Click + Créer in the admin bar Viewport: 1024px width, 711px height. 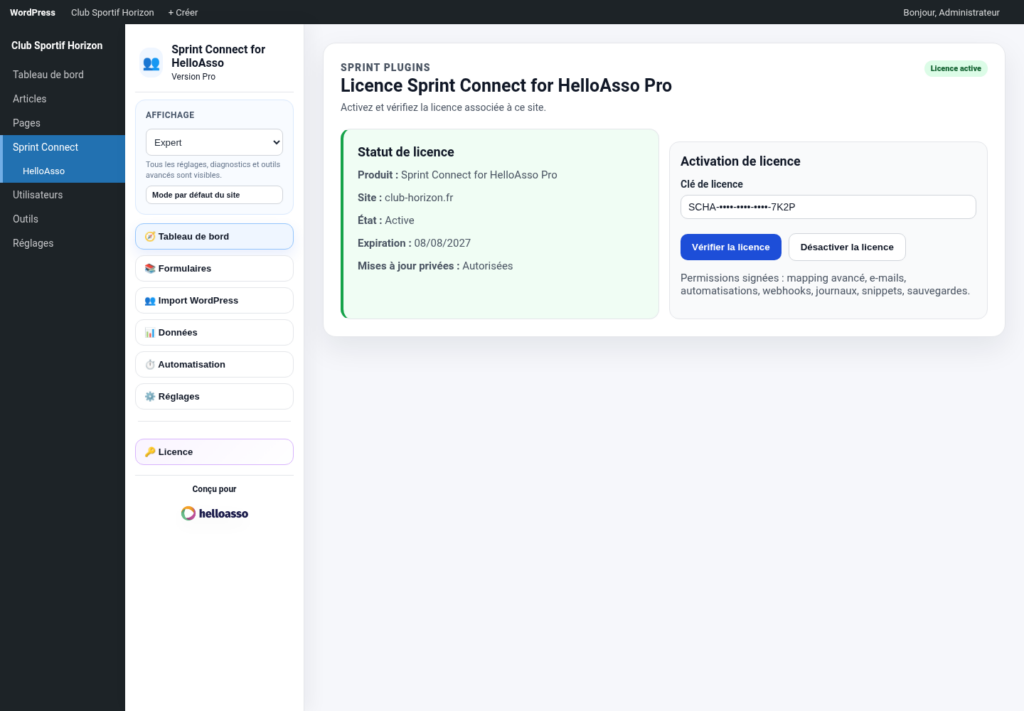point(183,12)
